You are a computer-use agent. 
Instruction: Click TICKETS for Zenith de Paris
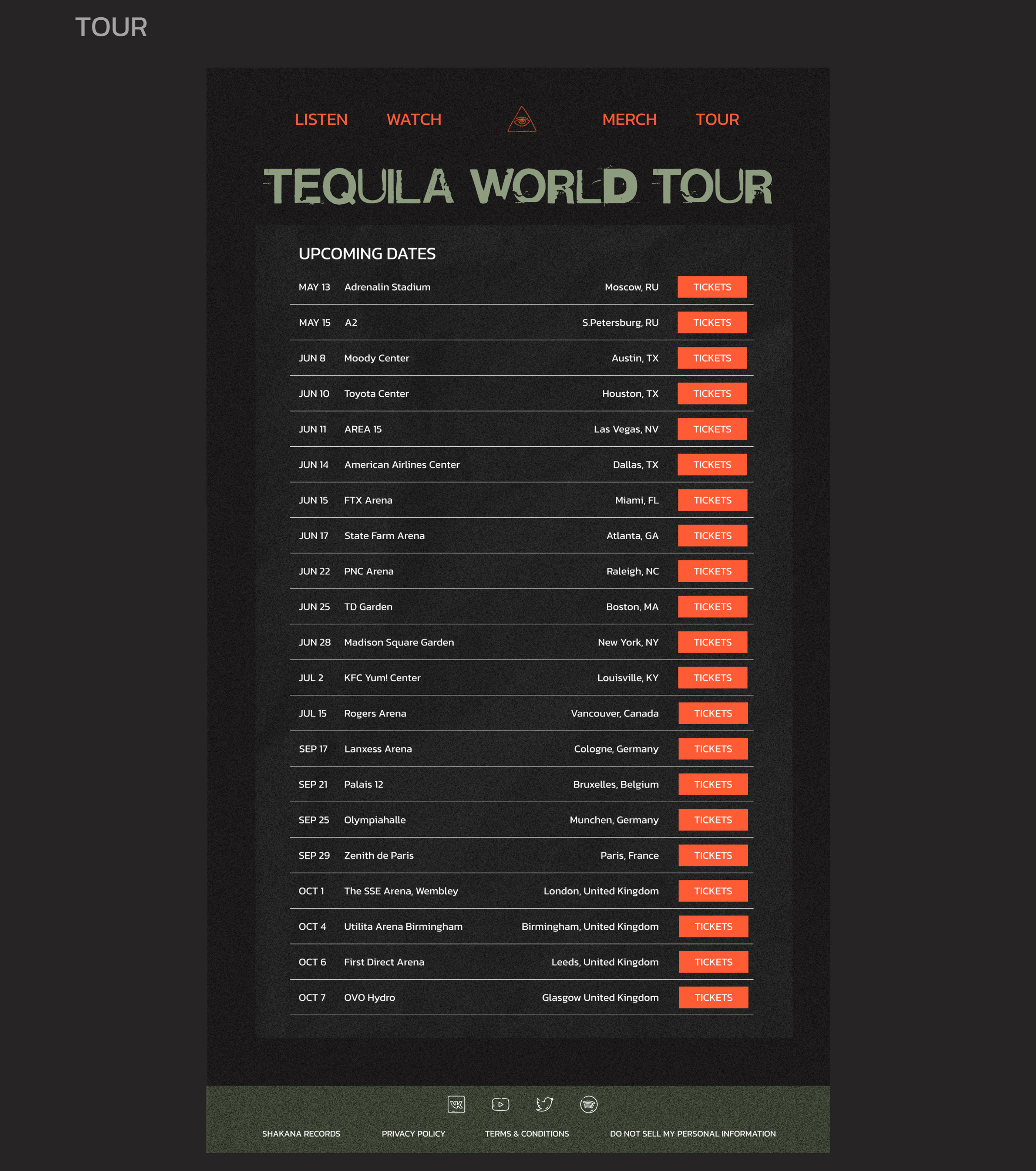713,855
